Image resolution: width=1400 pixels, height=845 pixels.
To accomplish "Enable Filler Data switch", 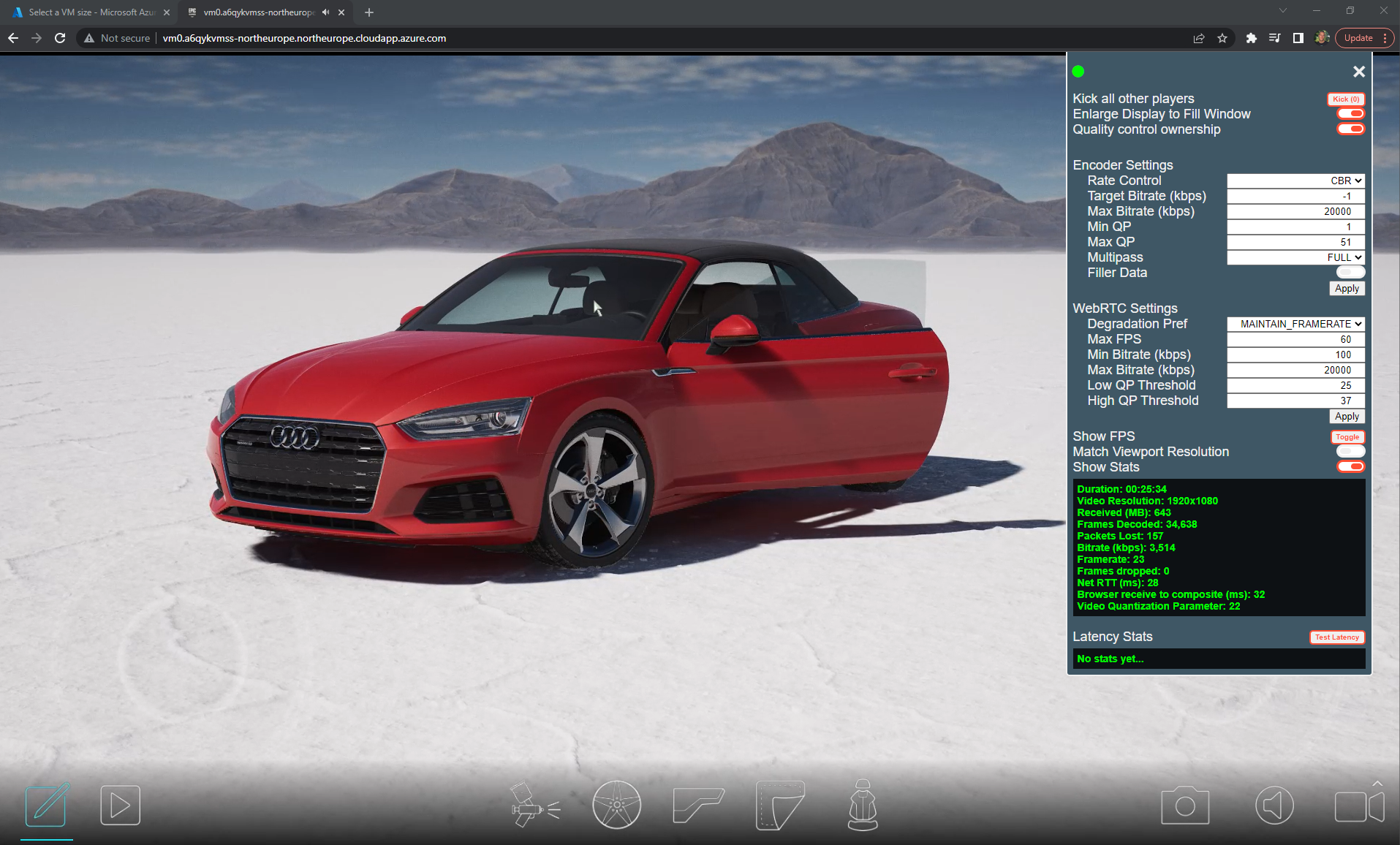I will pos(1351,272).
